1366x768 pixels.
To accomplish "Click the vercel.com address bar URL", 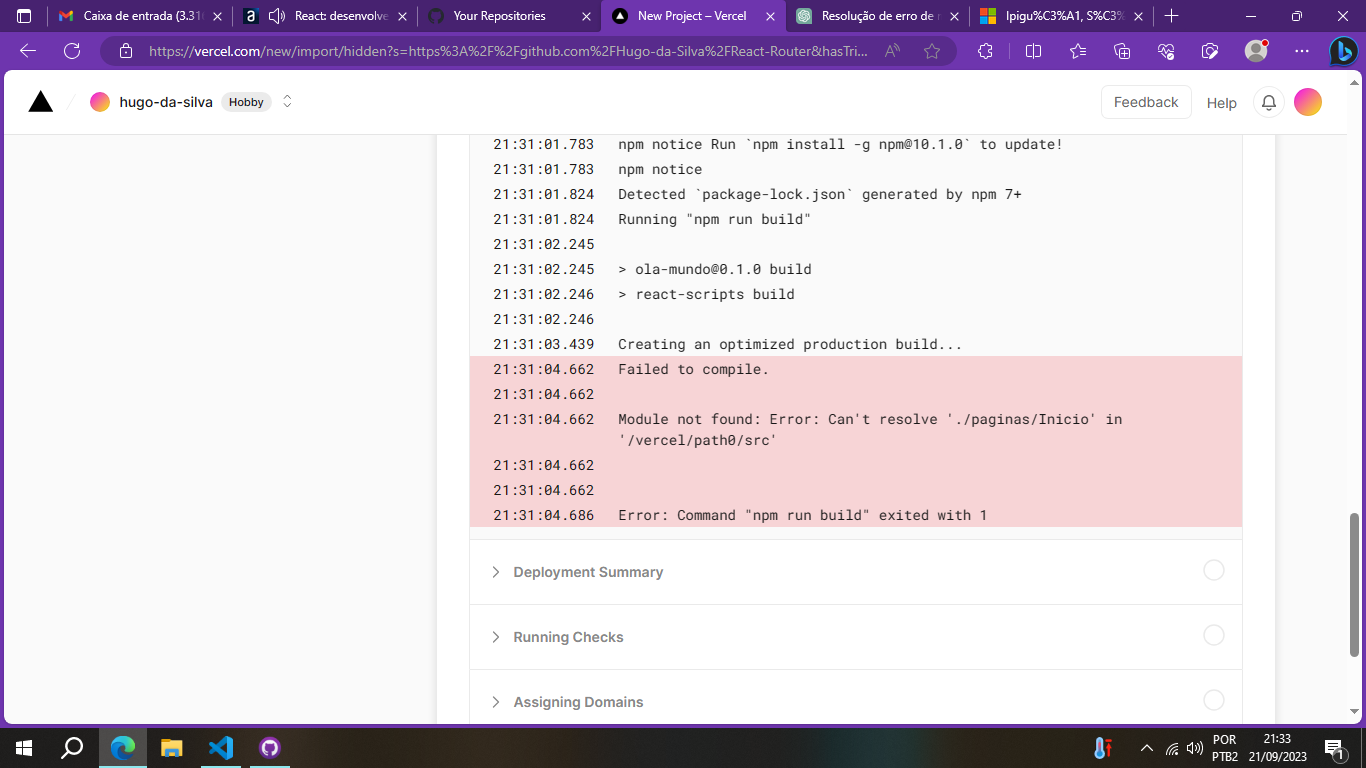I will click(508, 51).
